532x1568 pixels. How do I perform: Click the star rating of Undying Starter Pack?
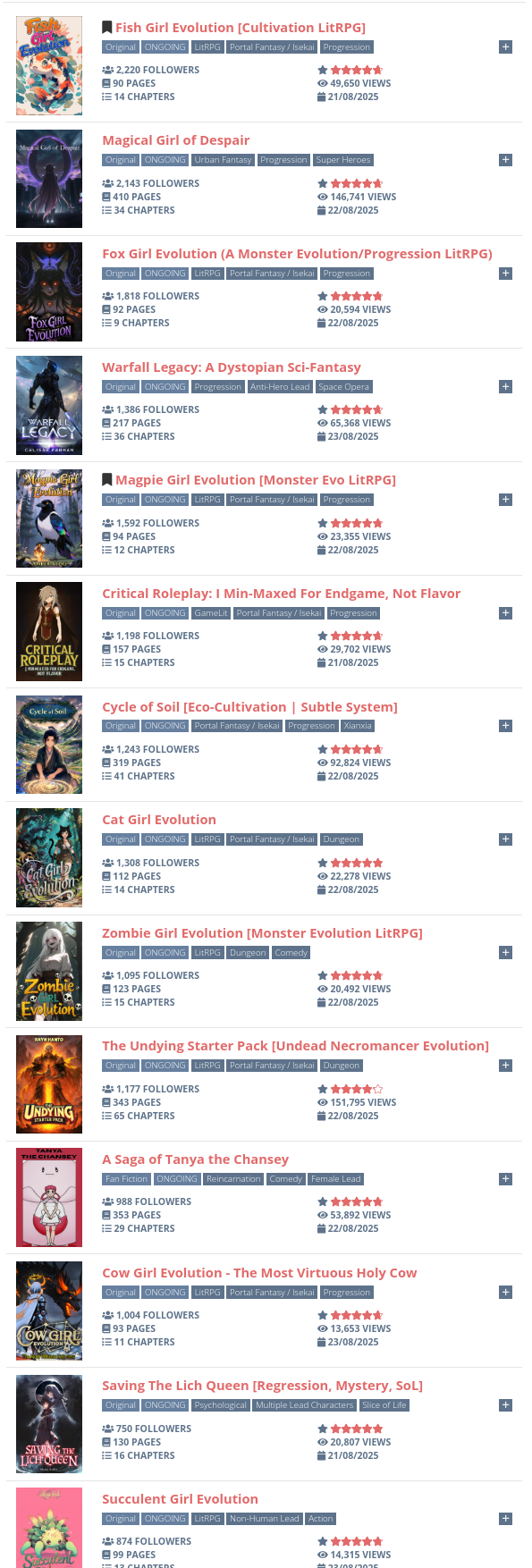tap(350, 1089)
